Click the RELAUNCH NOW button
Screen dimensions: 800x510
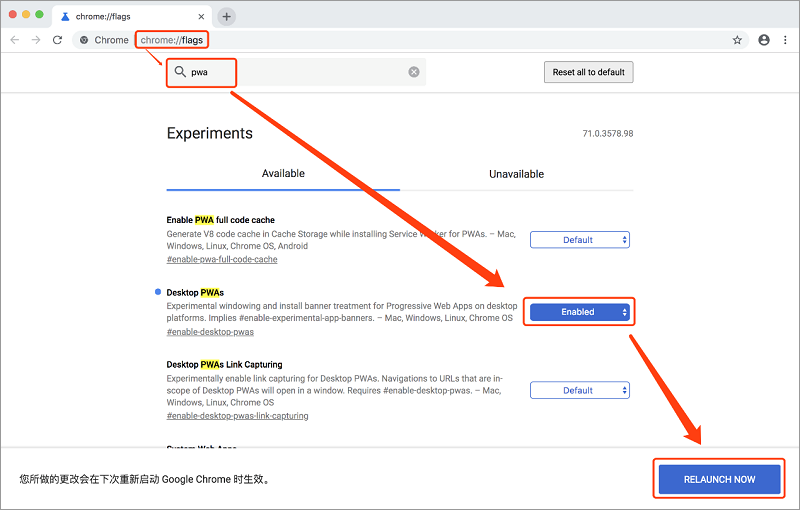click(x=719, y=479)
